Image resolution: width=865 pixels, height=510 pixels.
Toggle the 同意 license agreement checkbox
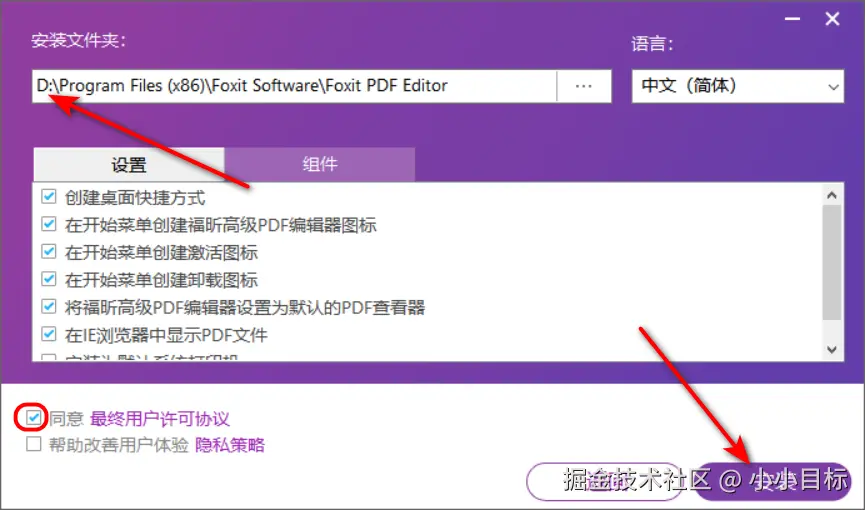tap(34, 418)
